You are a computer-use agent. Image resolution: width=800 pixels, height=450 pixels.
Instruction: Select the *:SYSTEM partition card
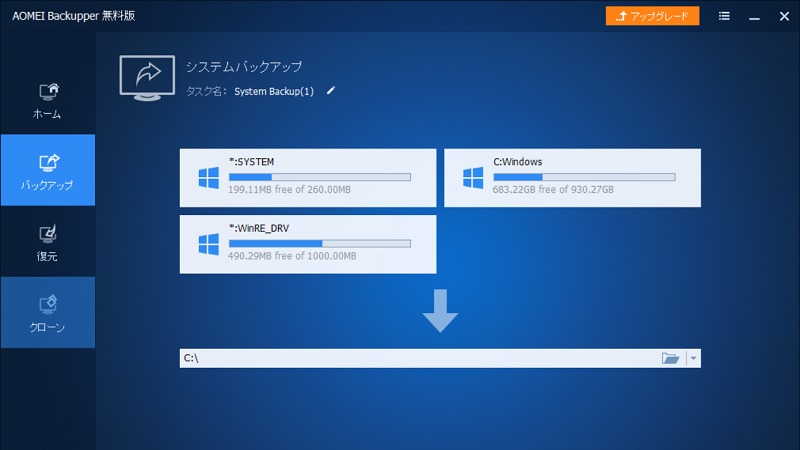coord(308,178)
